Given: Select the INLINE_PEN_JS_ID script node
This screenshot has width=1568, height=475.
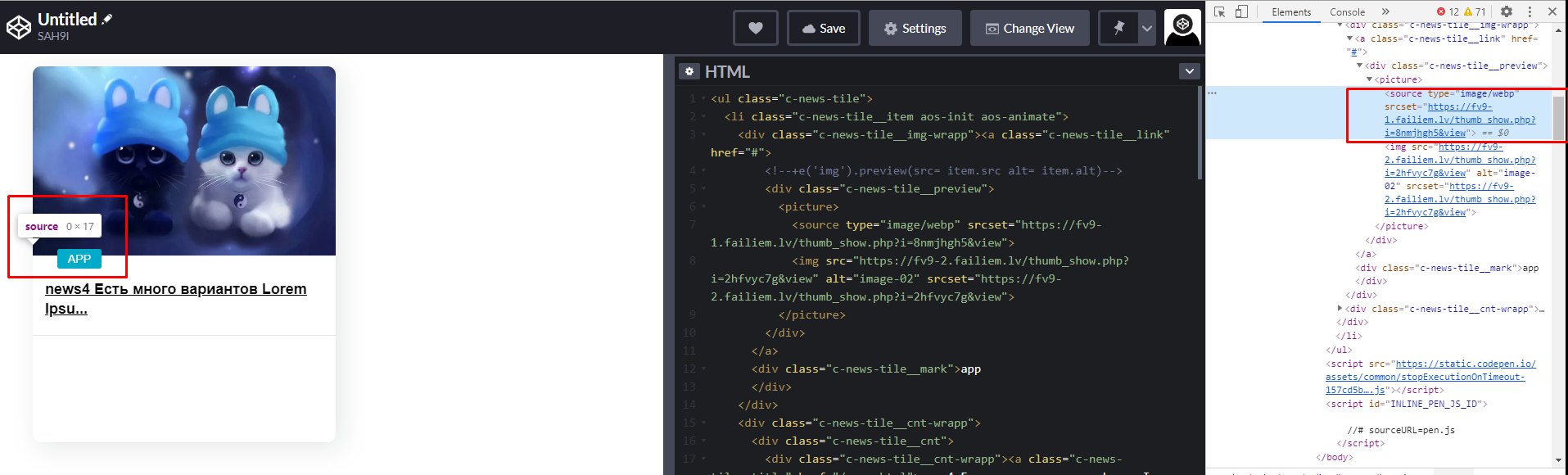Looking at the screenshot, I should [x=1406, y=404].
